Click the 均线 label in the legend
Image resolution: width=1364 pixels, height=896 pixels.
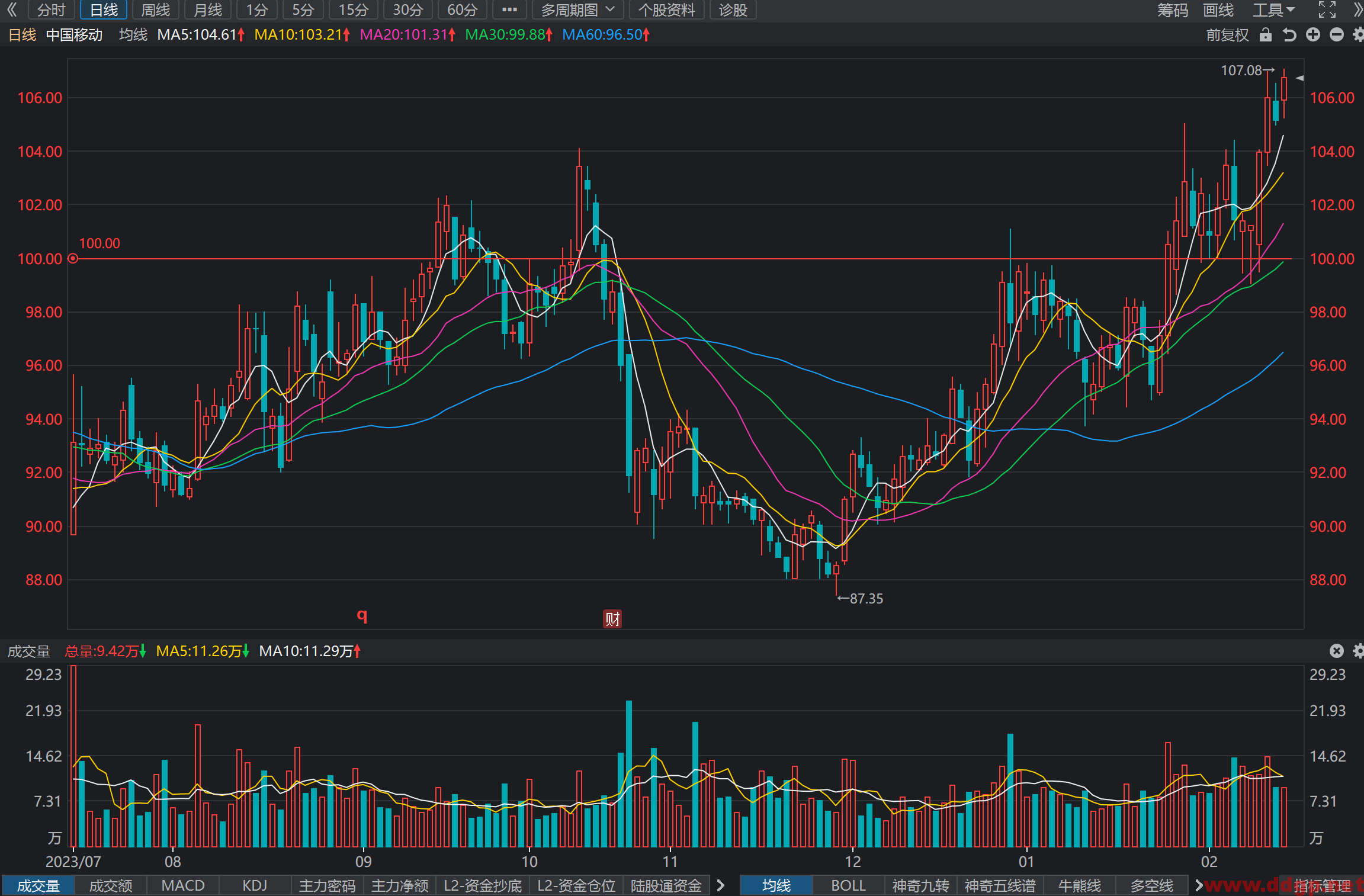tap(133, 35)
